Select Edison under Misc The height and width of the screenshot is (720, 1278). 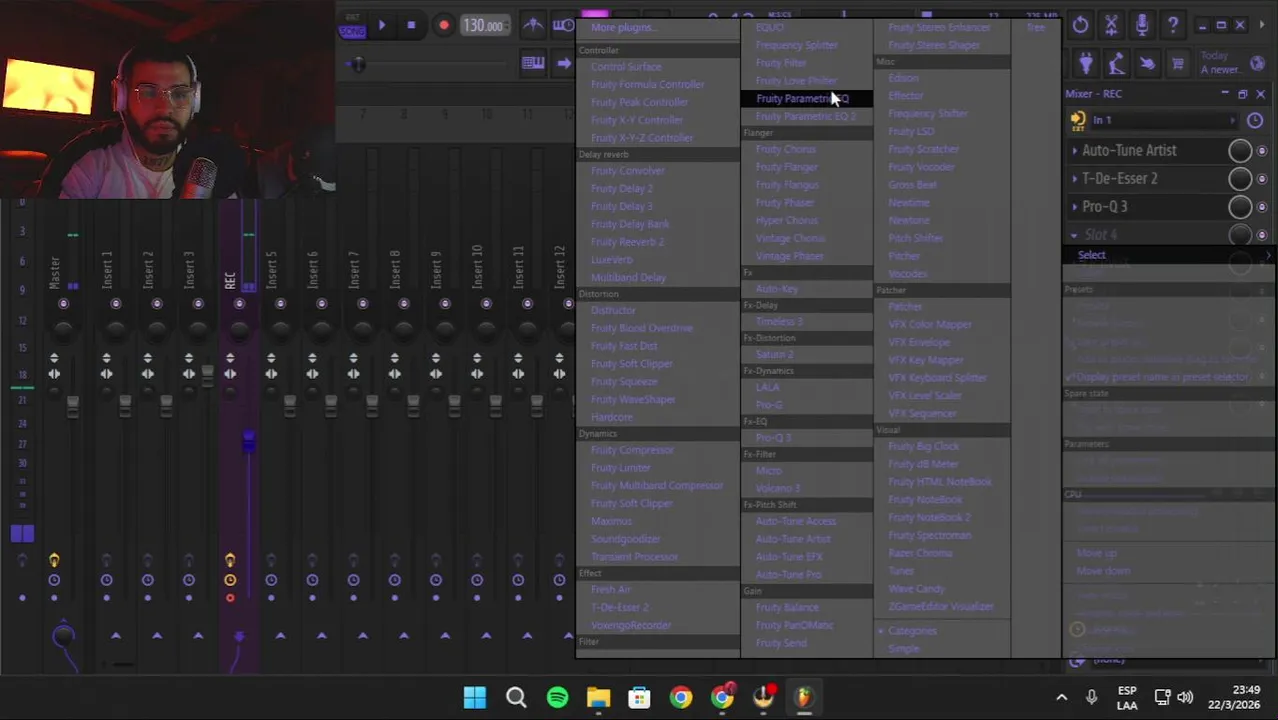tap(903, 78)
